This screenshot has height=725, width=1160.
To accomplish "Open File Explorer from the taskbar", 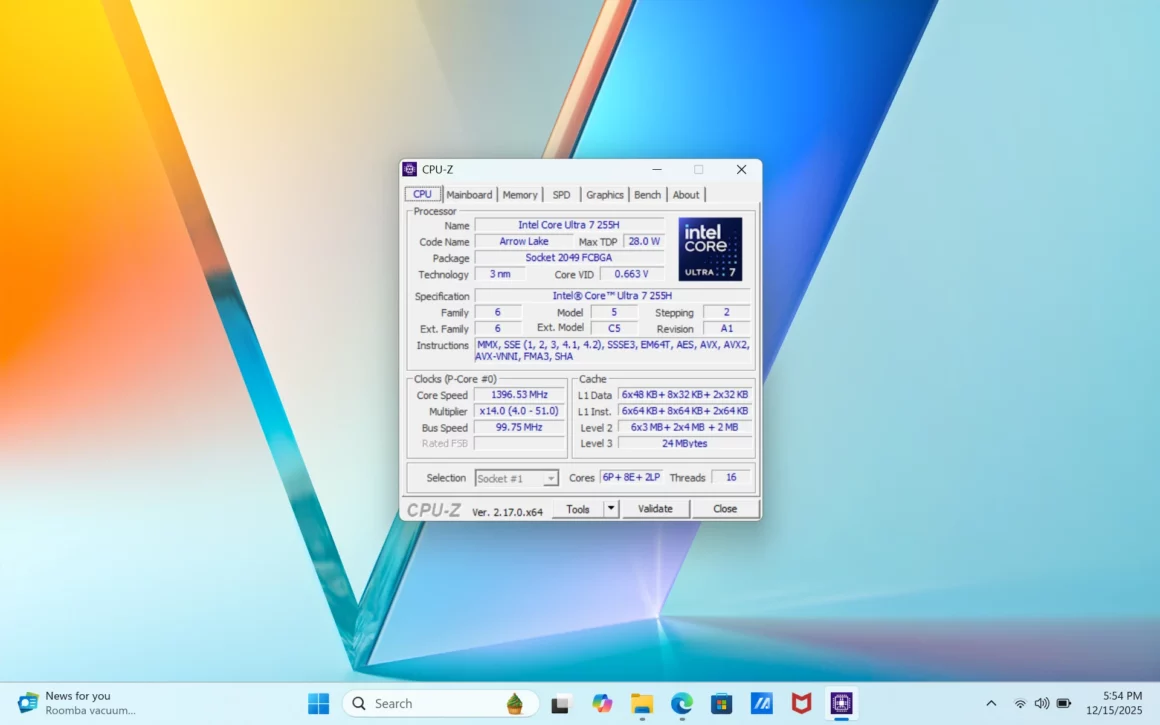I will (642, 704).
